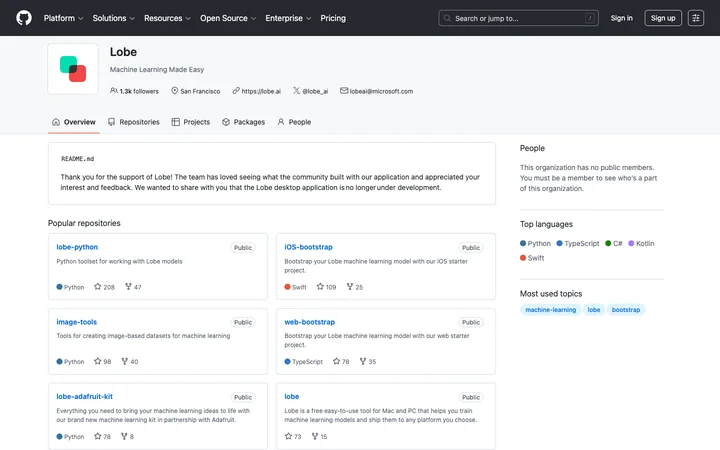Click the fork icon on the lobe repository card

[315, 436]
